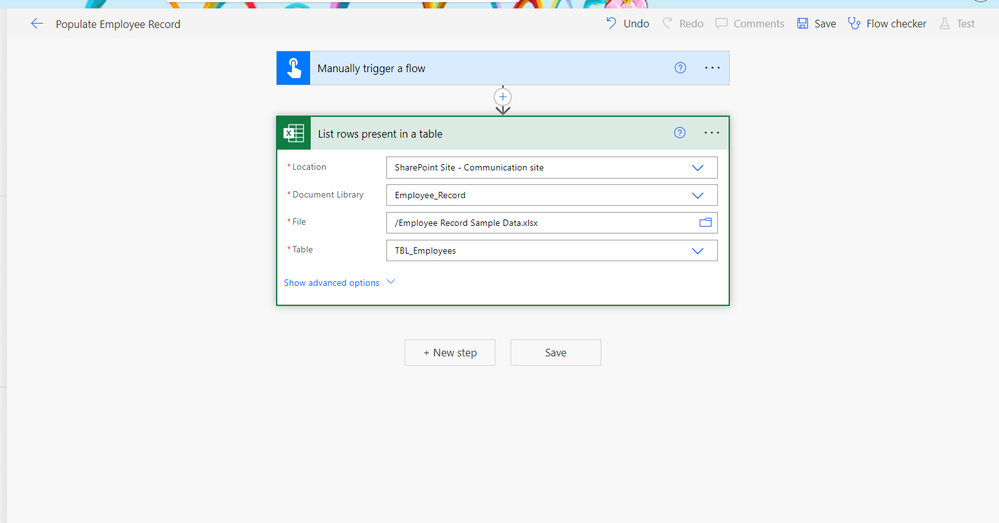Click the Location field label
The height and width of the screenshot is (523, 999).
click(309, 167)
